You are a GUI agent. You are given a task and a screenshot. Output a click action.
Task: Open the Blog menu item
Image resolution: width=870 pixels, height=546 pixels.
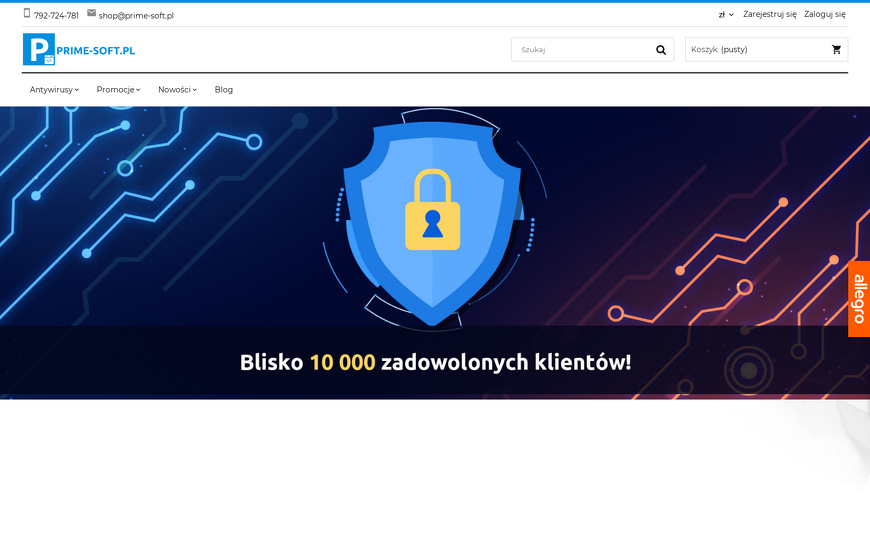tap(224, 89)
